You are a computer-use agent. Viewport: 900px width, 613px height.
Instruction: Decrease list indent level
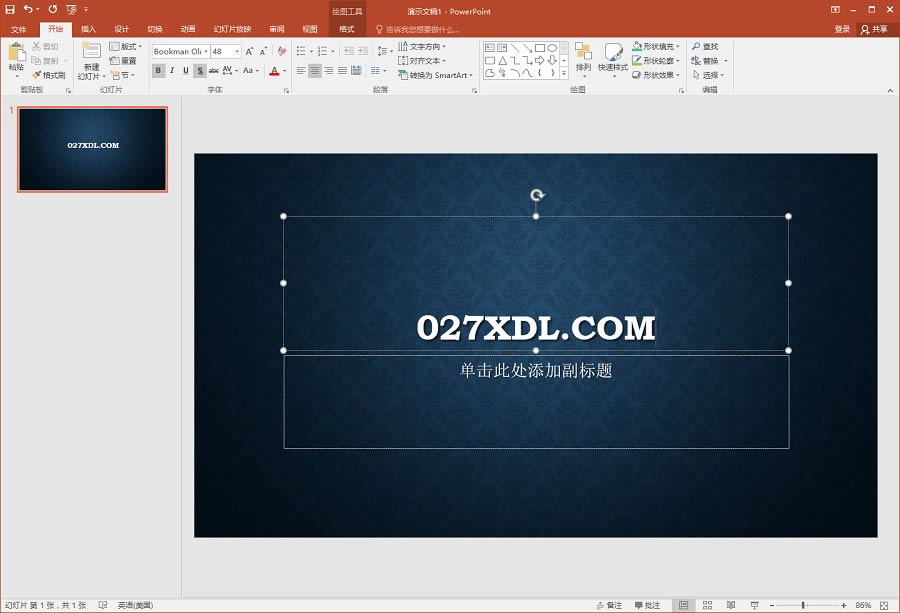tap(348, 52)
